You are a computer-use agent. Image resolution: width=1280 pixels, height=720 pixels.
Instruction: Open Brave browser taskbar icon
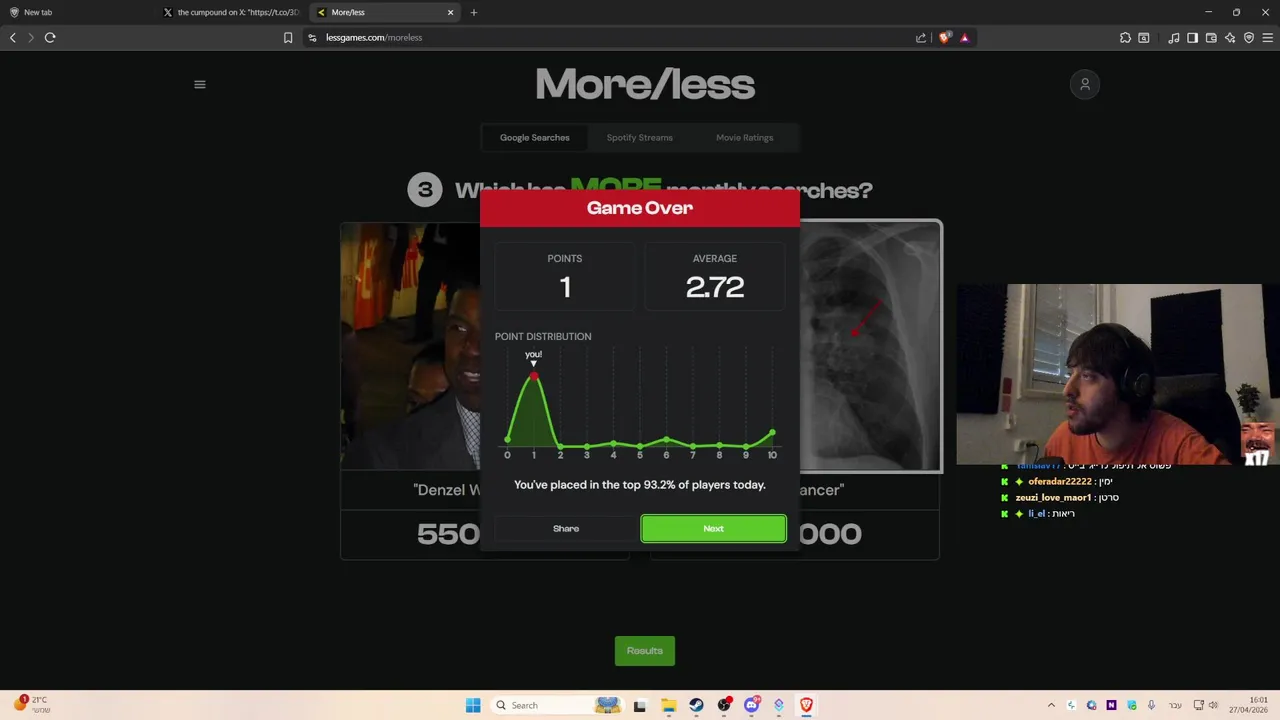click(806, 705)
